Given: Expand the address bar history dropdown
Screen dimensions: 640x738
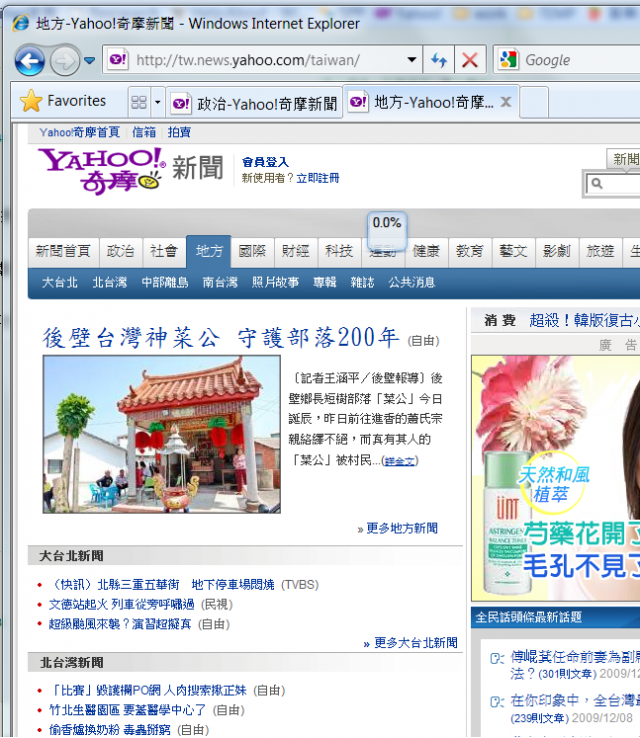Looking at the screenshot, I should point(412,60).
